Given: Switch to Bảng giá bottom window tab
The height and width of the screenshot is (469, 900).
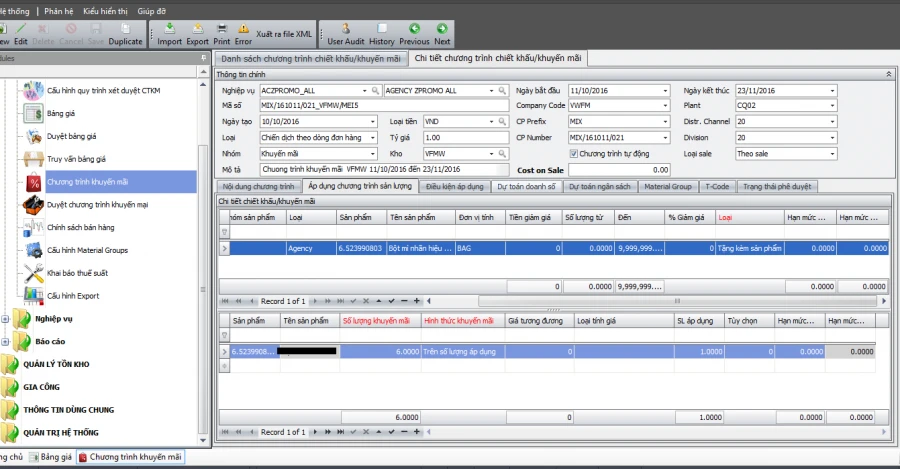Looking at the screenshot, I should 51,457.
